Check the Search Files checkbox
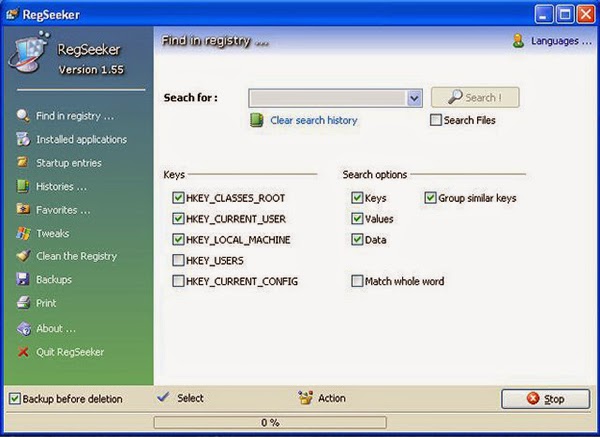 435,120
